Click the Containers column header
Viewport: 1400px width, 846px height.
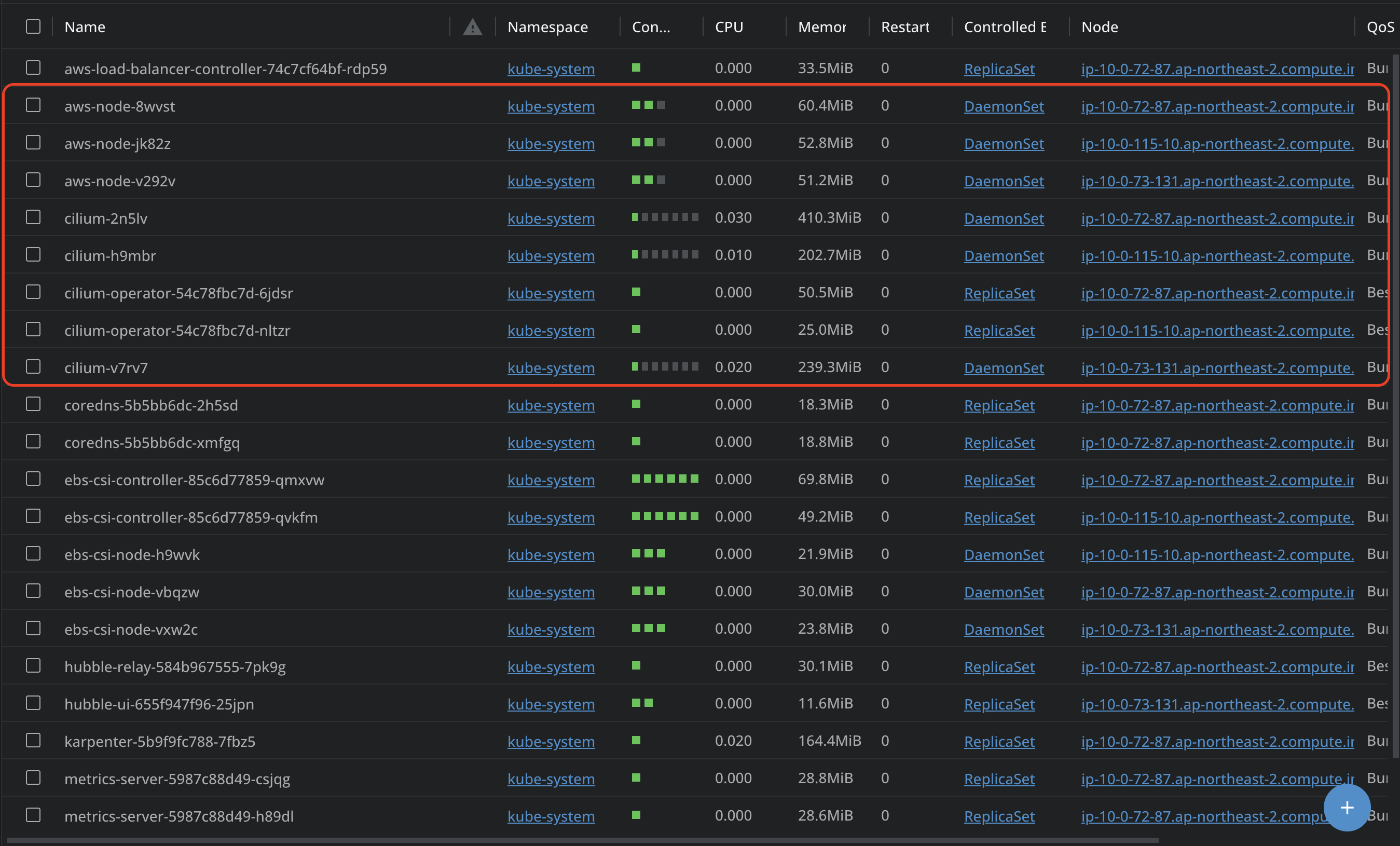coord(651,26)
